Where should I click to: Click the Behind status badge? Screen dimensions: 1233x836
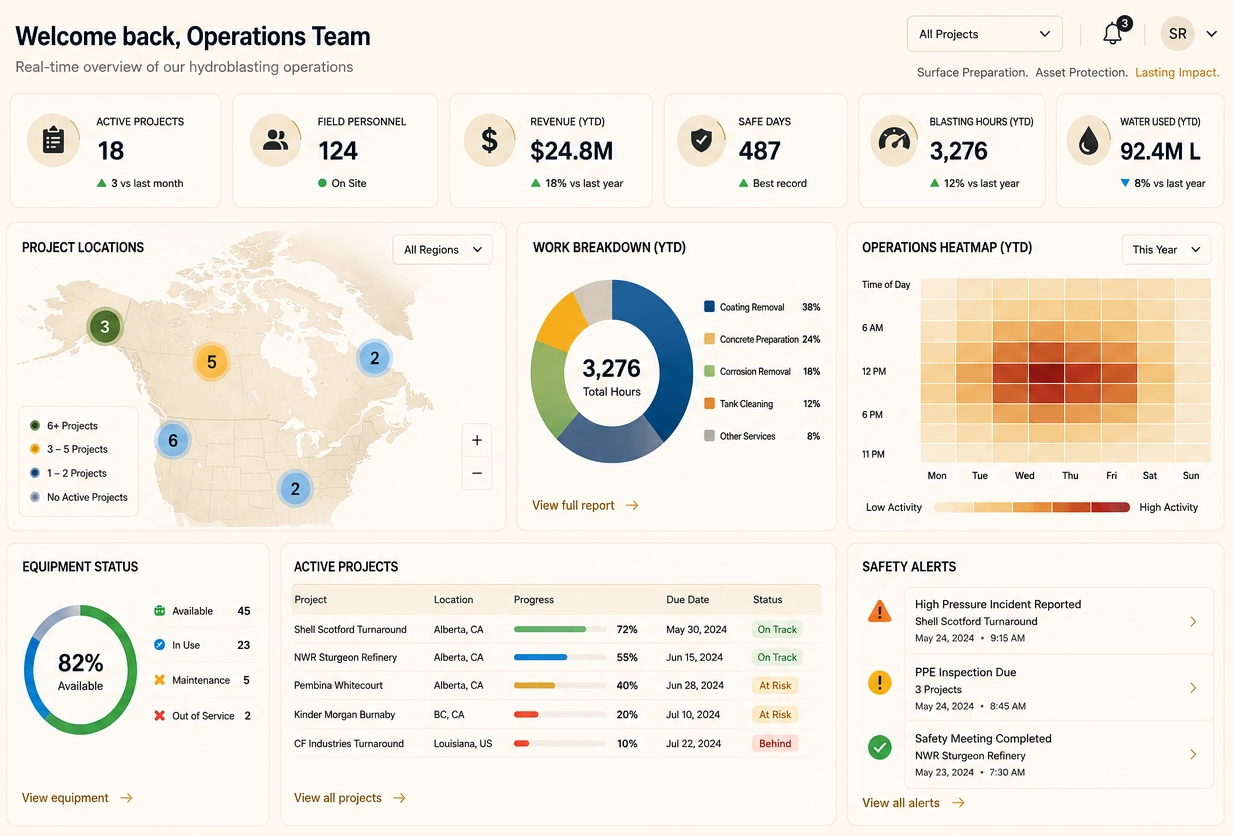click(775, 744)
